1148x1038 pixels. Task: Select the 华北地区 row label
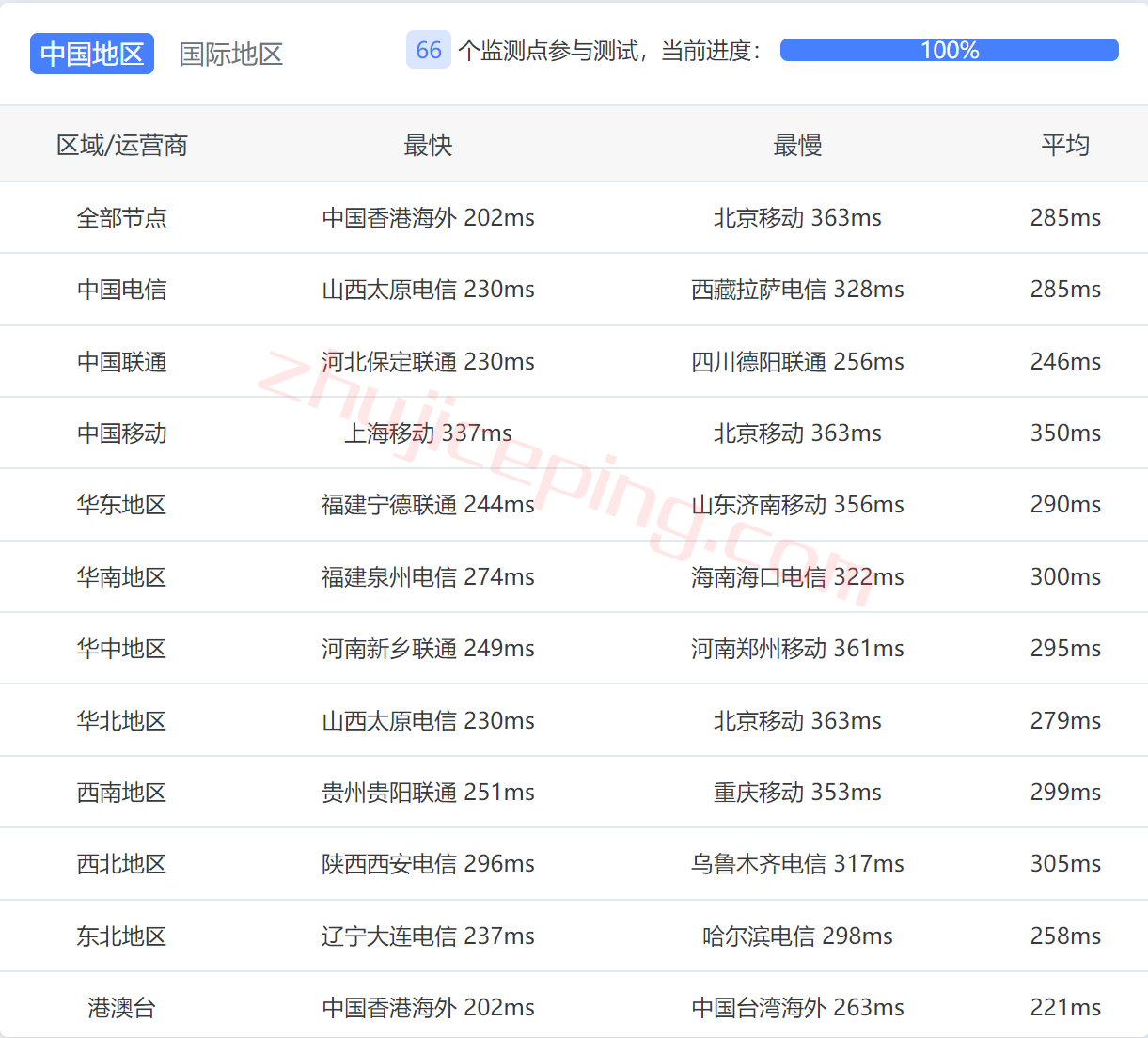(x=122, y=721)
